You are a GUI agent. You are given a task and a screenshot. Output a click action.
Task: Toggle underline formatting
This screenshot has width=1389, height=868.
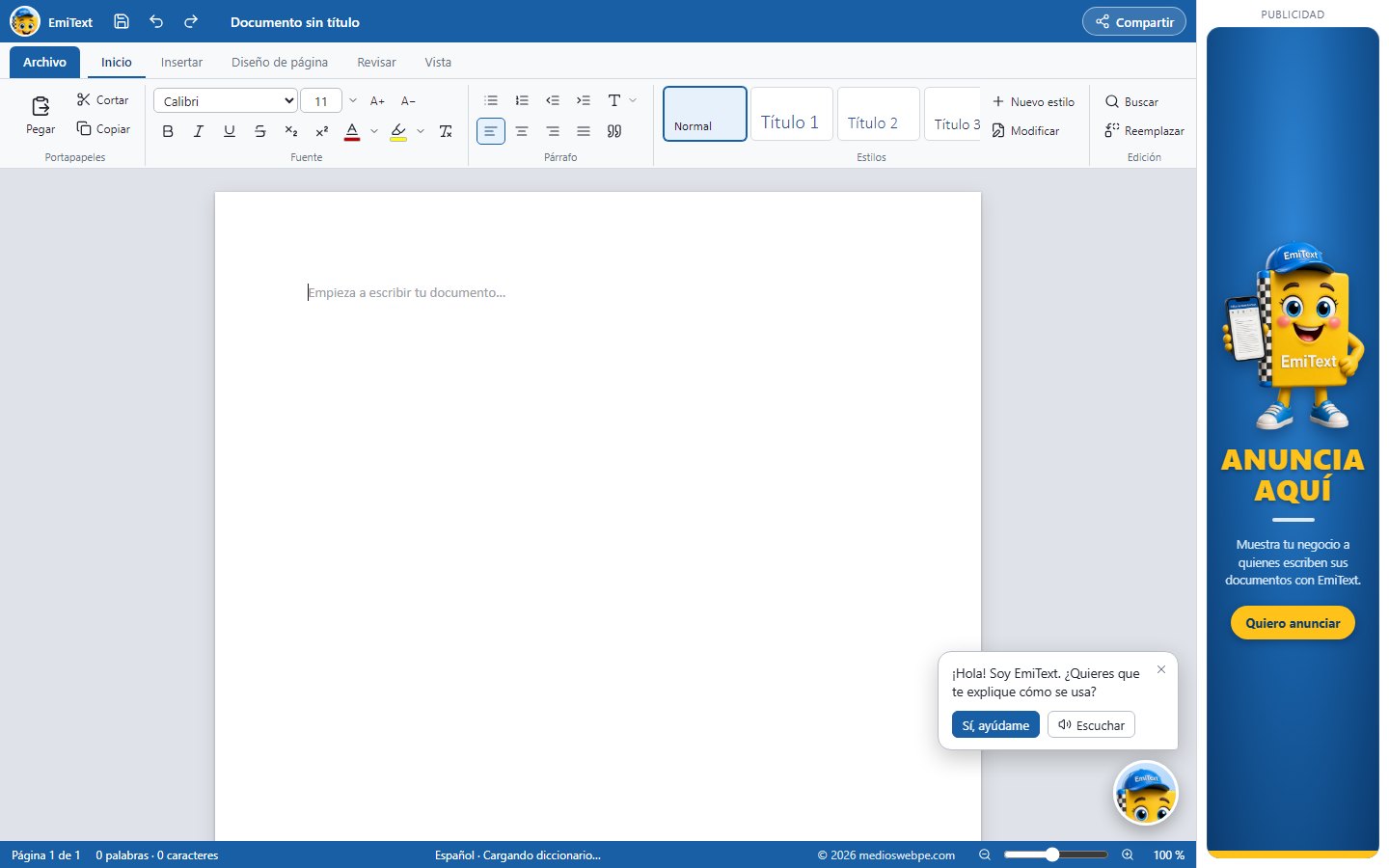coord(230,131)
